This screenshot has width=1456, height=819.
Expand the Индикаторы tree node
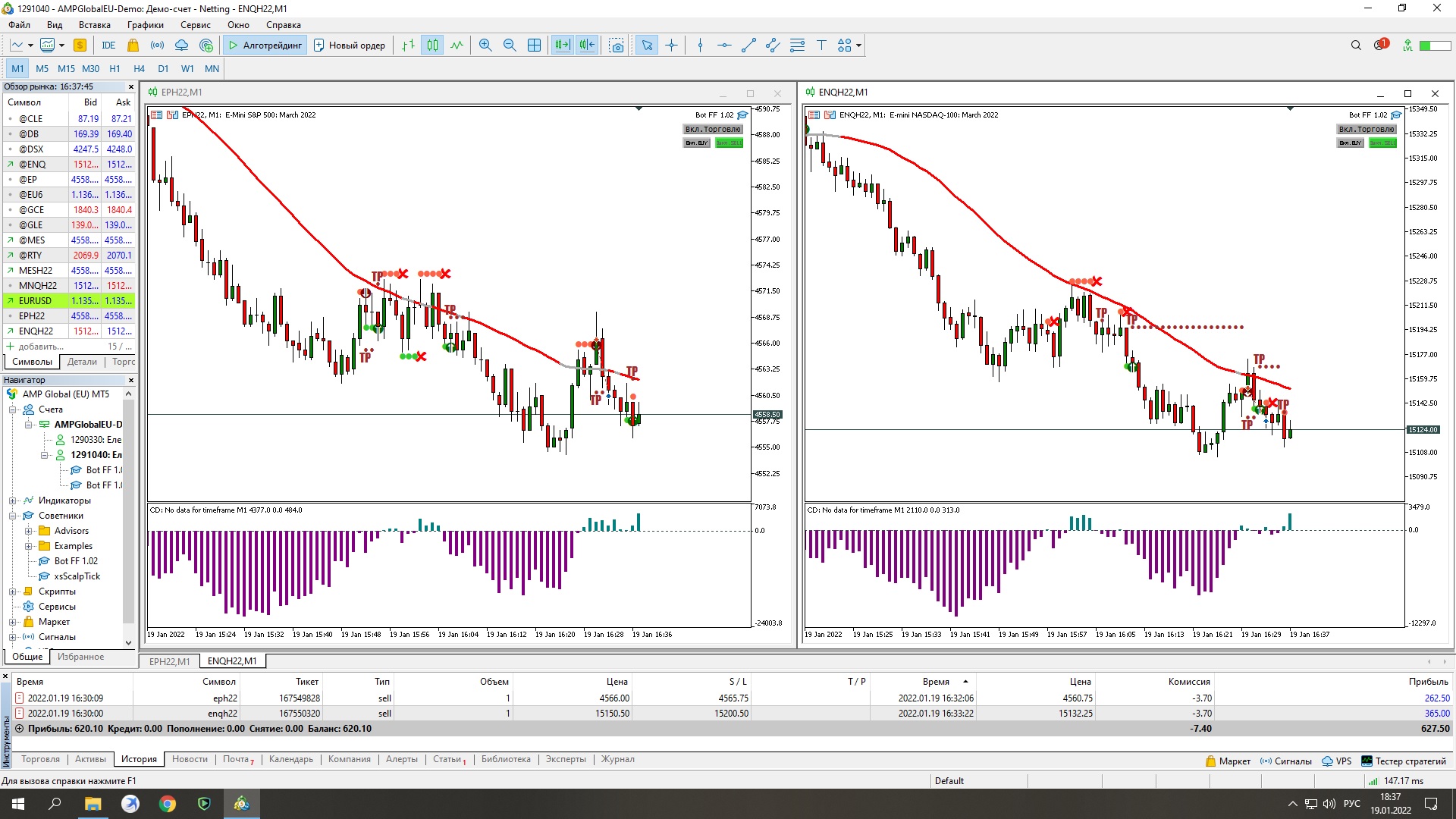click(13, 500)
